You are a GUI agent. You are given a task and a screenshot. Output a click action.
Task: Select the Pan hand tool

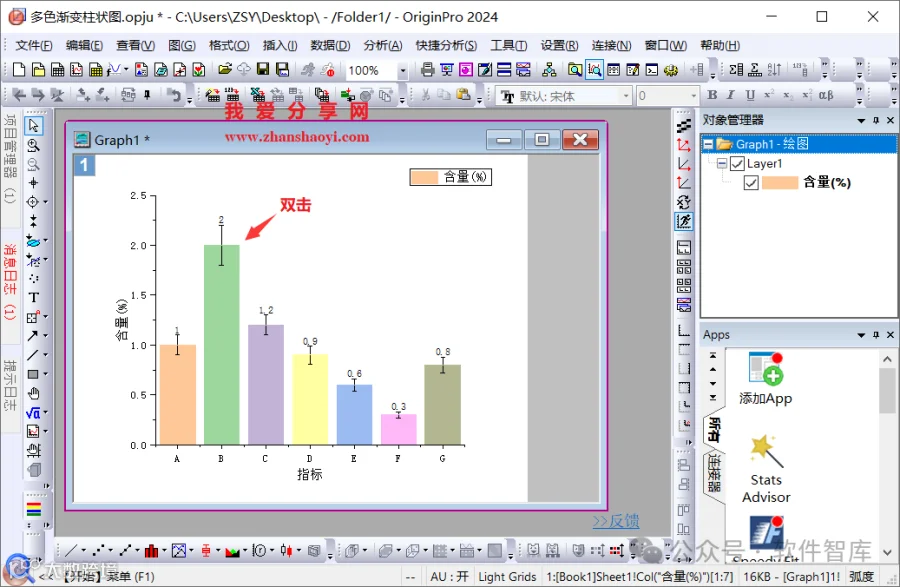[33, 393]
